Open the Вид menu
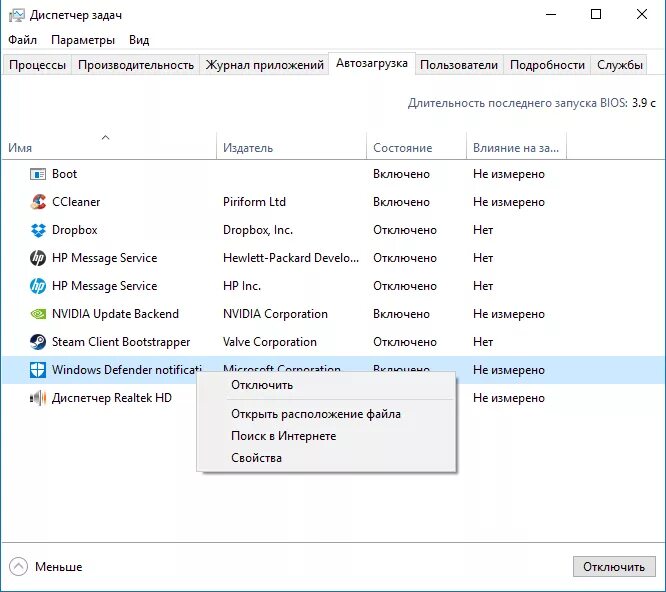 [139, 40]
